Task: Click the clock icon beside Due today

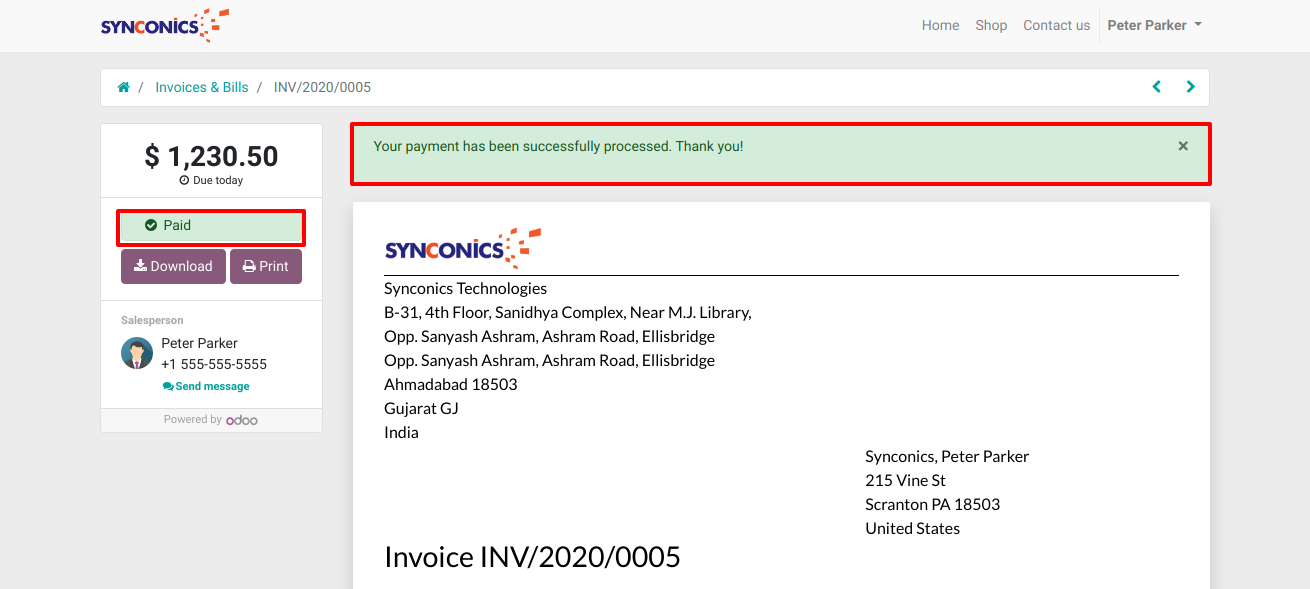Action: click(184, 181)
